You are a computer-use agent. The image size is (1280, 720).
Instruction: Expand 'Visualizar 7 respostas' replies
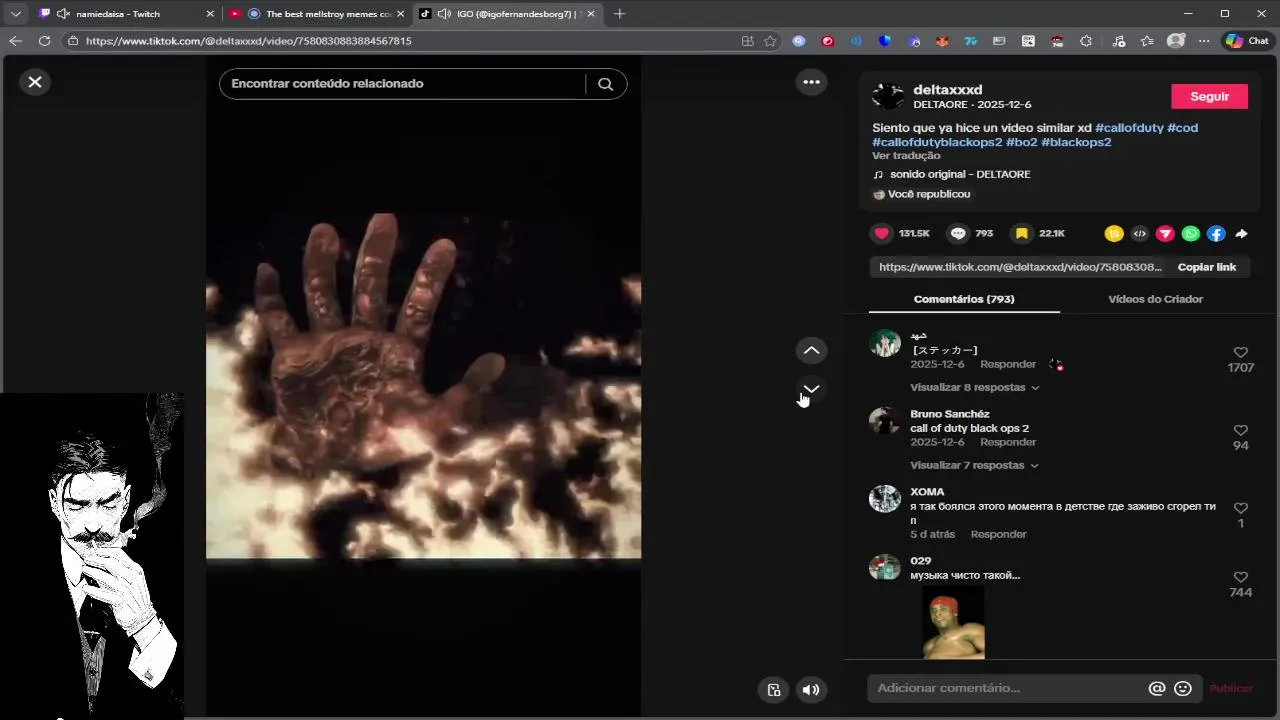[974, 465]
